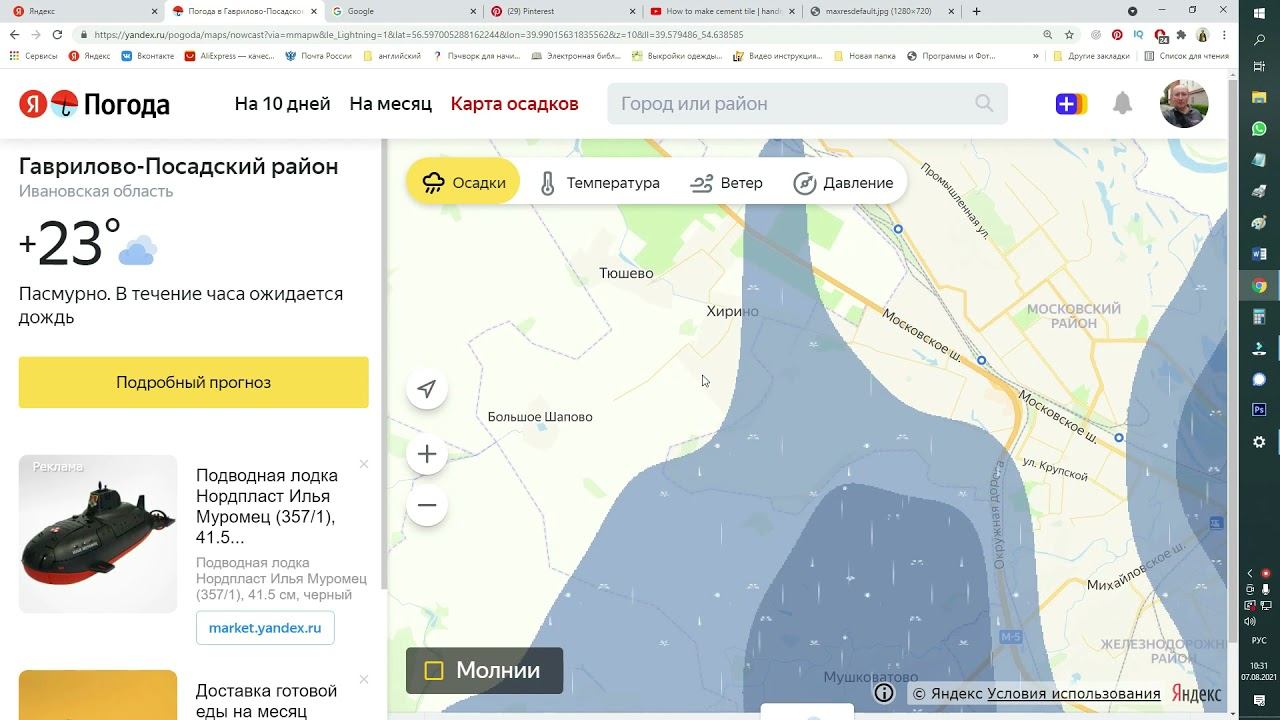Open Chrome extensions puzzle icon

[x=1181, y=34]
